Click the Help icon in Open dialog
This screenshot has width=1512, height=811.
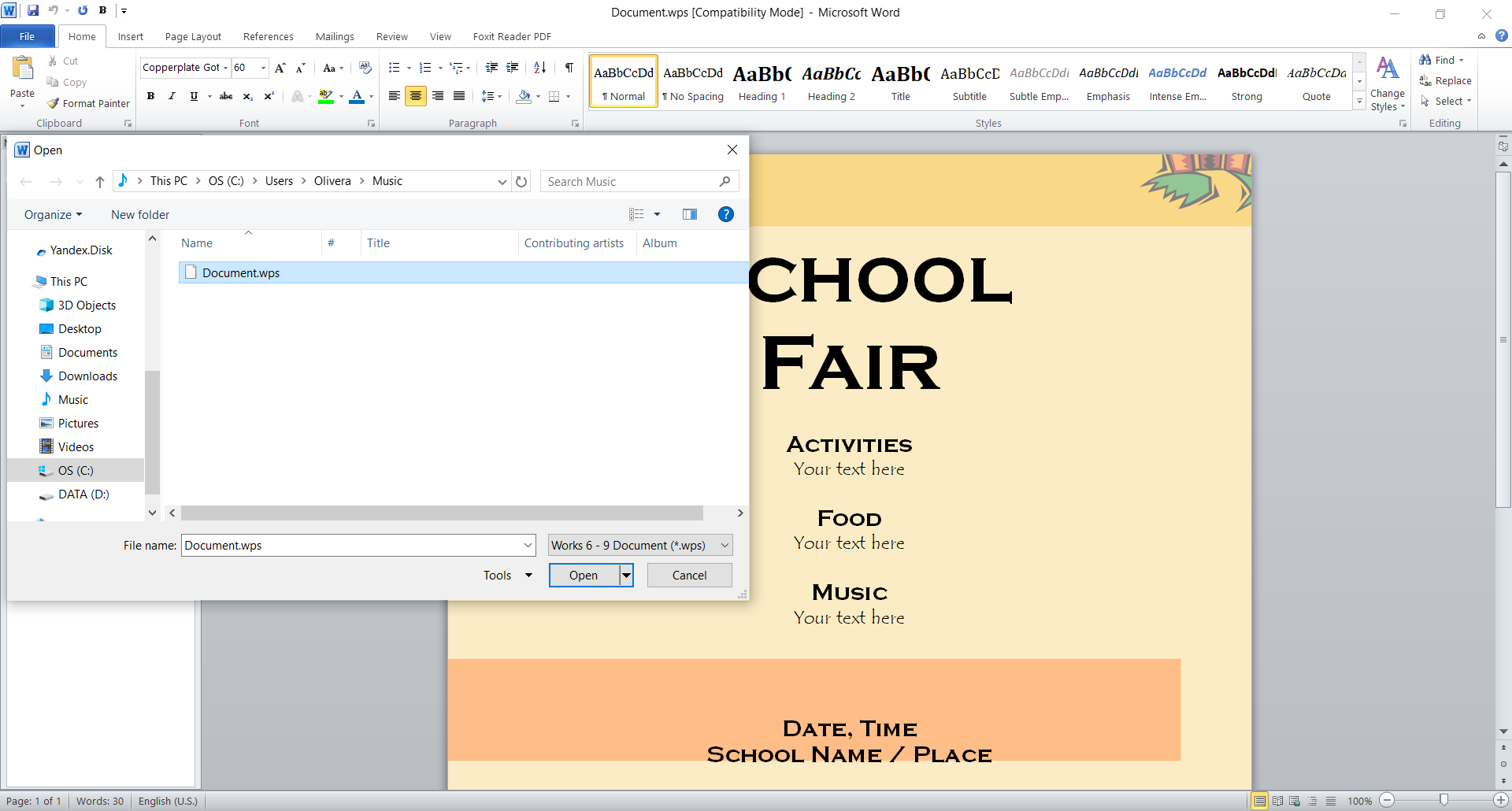pyautogui.click(x=725, y=214)
